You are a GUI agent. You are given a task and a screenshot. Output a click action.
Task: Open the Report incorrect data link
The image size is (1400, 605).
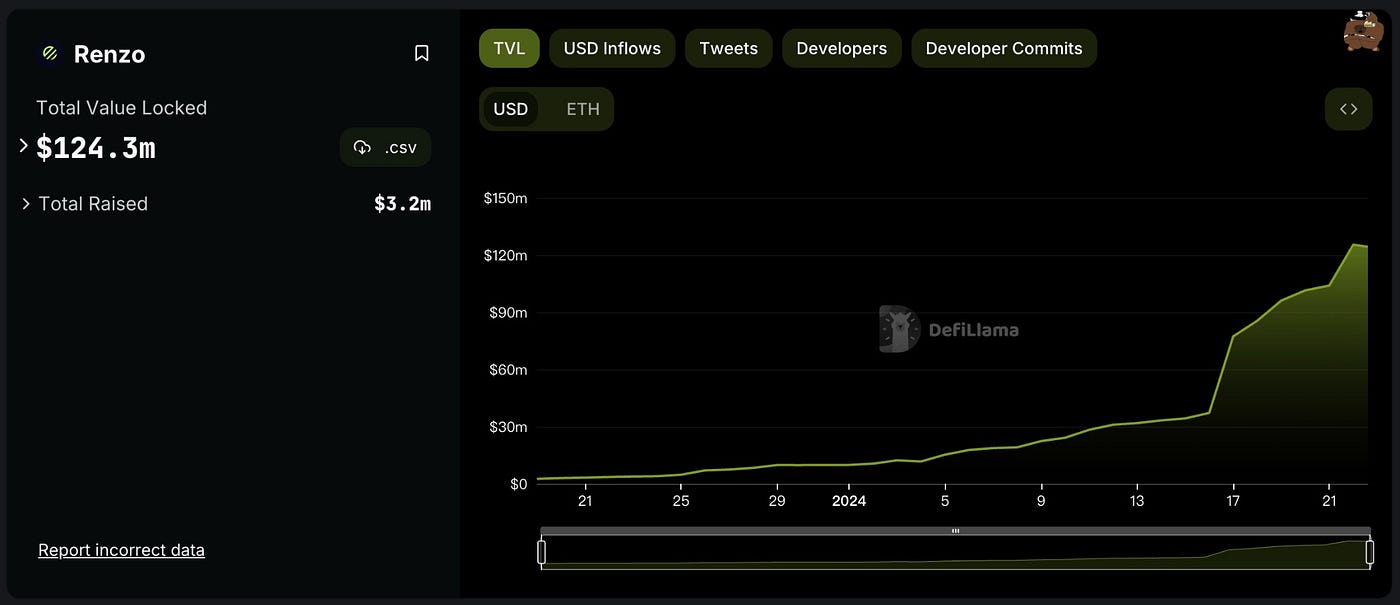click(x=121, y=550)
